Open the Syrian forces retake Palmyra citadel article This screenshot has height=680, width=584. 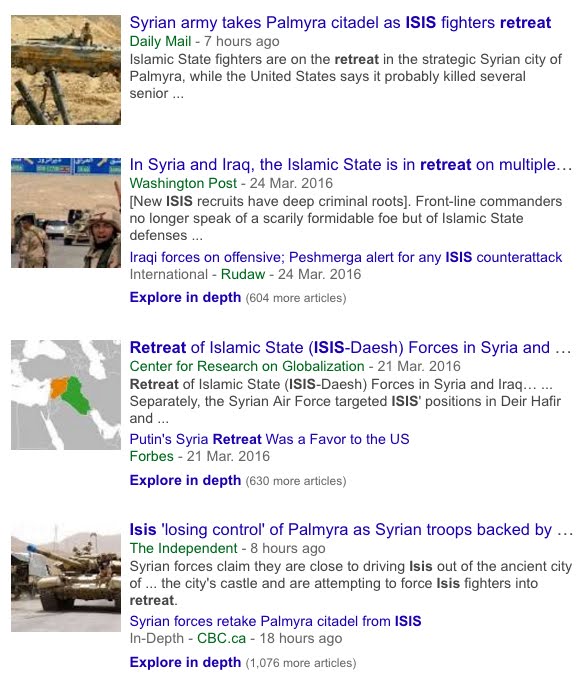pos(275,621)
